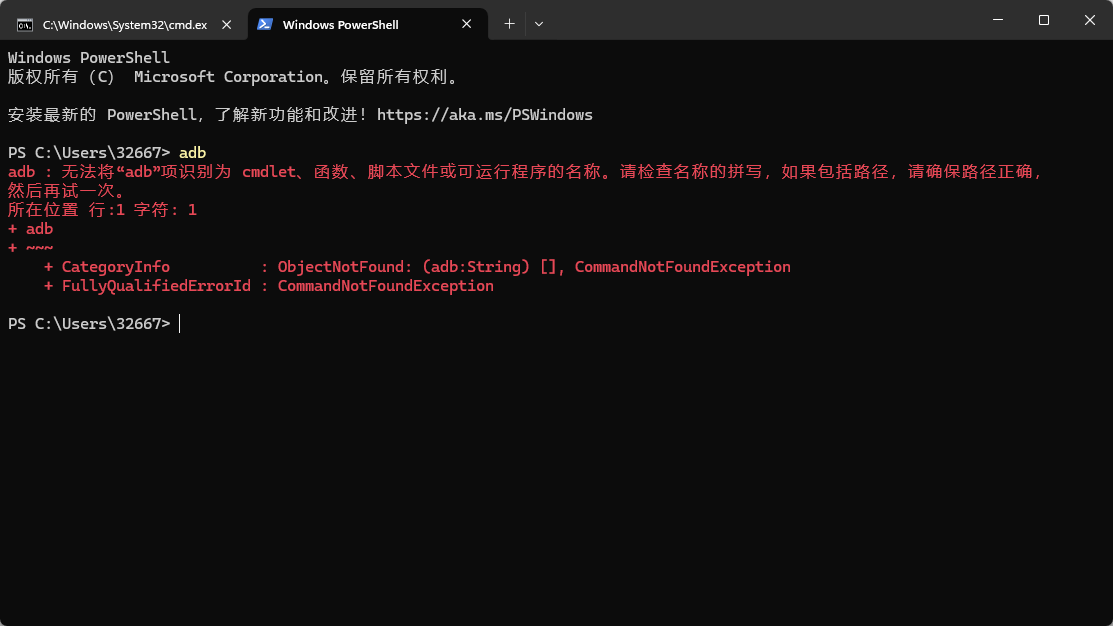Click the yellow adb command text
1113x626 pixels.
pos(192,153)
